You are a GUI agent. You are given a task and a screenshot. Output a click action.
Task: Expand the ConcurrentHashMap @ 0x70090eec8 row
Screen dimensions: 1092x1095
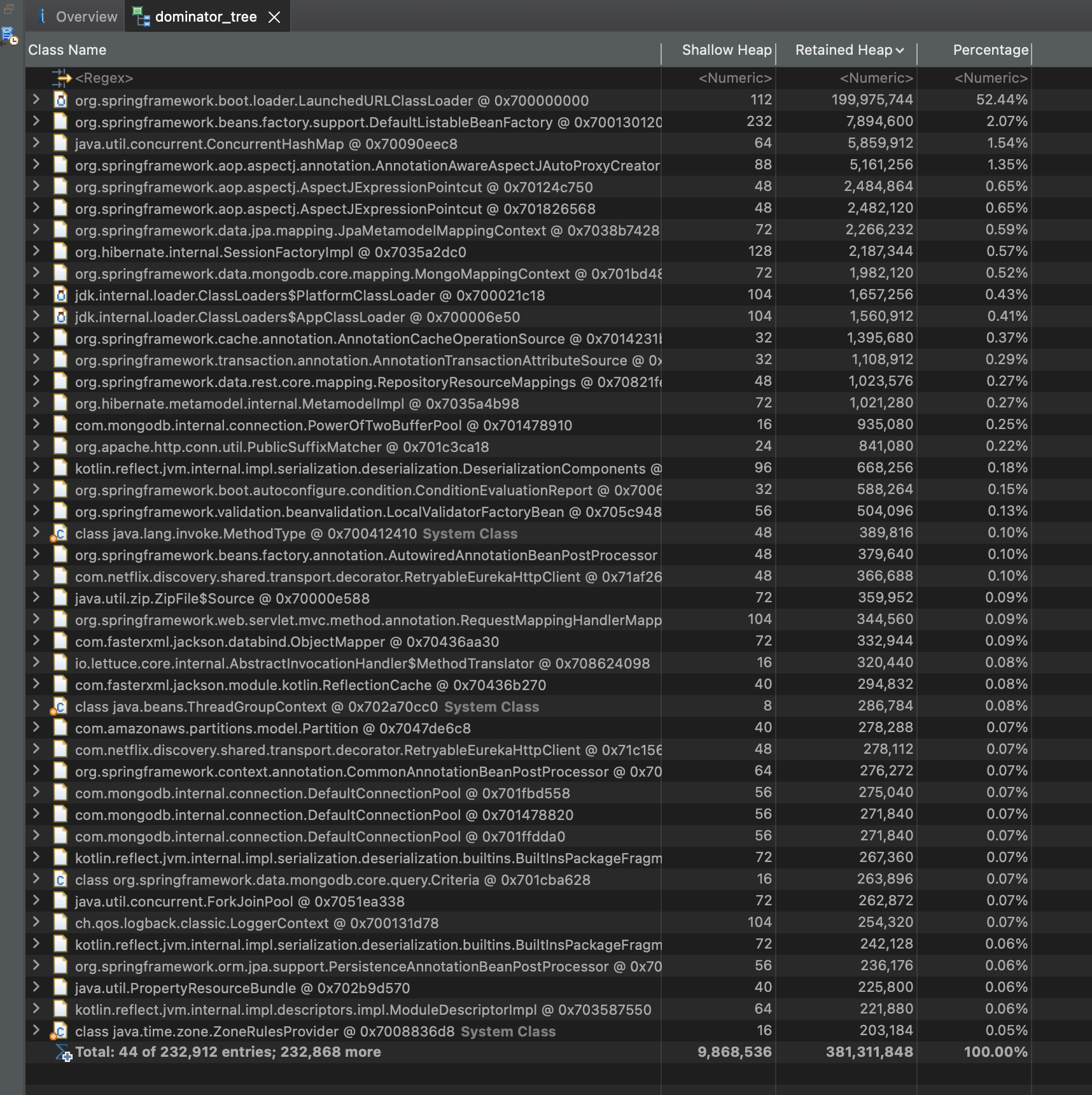tap(36, 143)
